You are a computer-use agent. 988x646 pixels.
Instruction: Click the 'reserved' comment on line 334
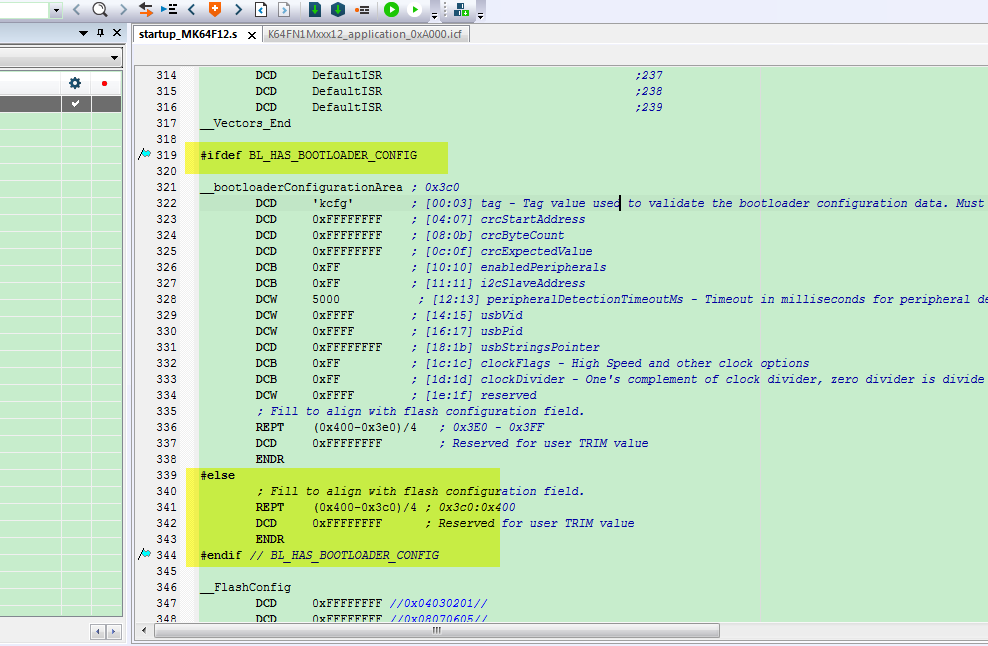[508, 395]
